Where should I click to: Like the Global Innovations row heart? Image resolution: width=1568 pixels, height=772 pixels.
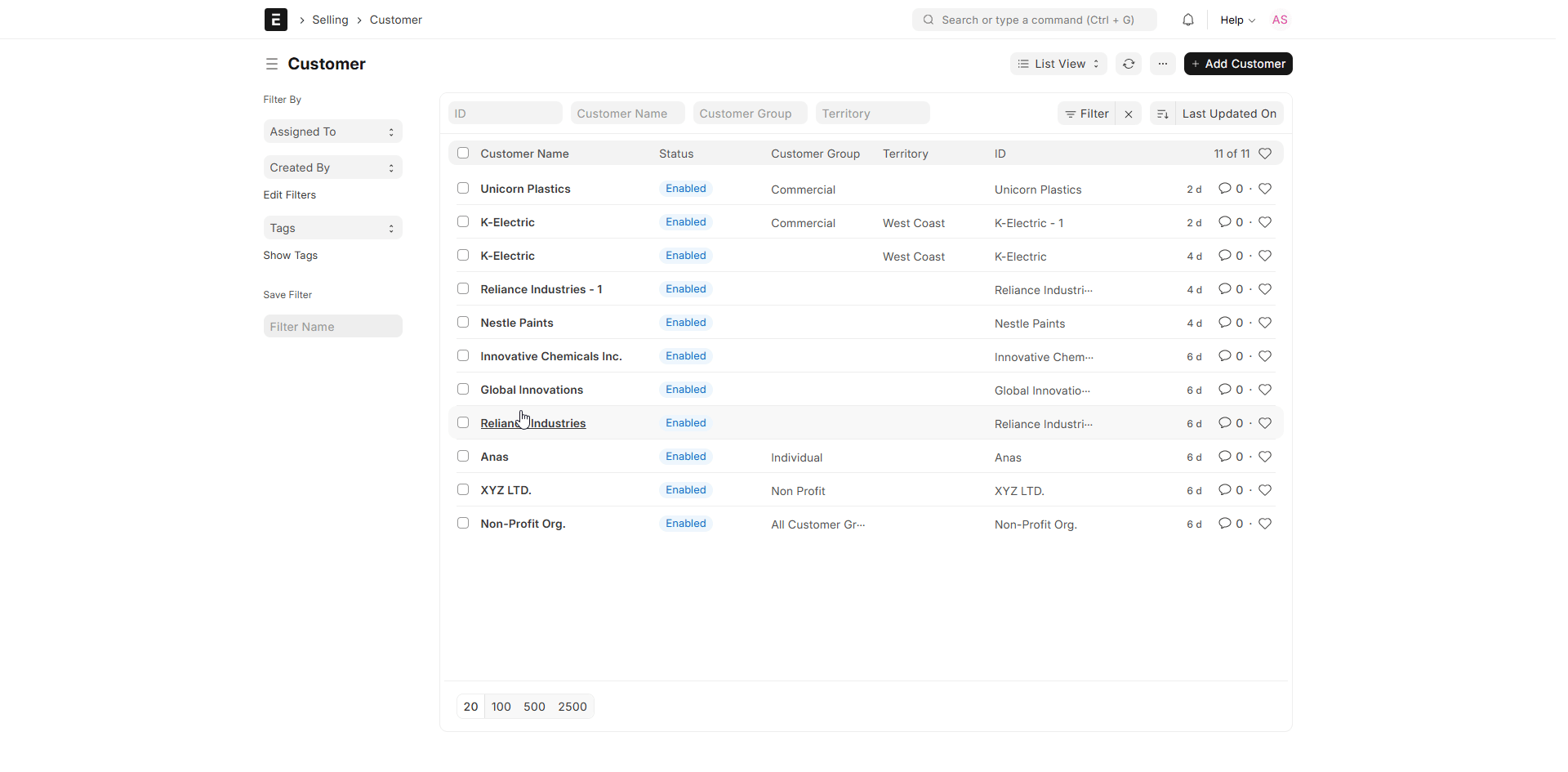1265,390
